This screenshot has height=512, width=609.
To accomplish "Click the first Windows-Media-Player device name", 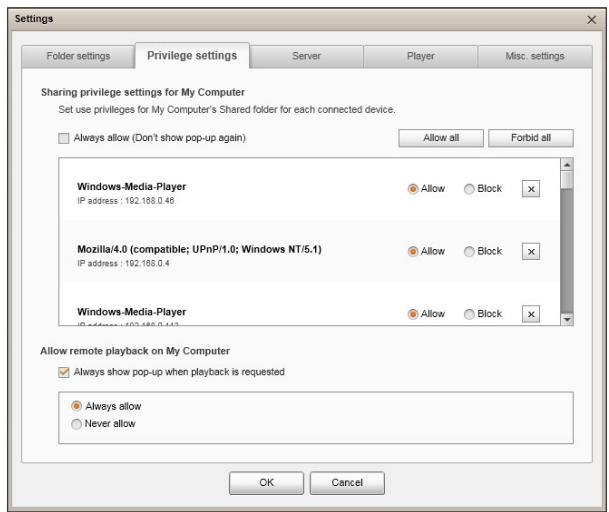I will tap(131, 186).
